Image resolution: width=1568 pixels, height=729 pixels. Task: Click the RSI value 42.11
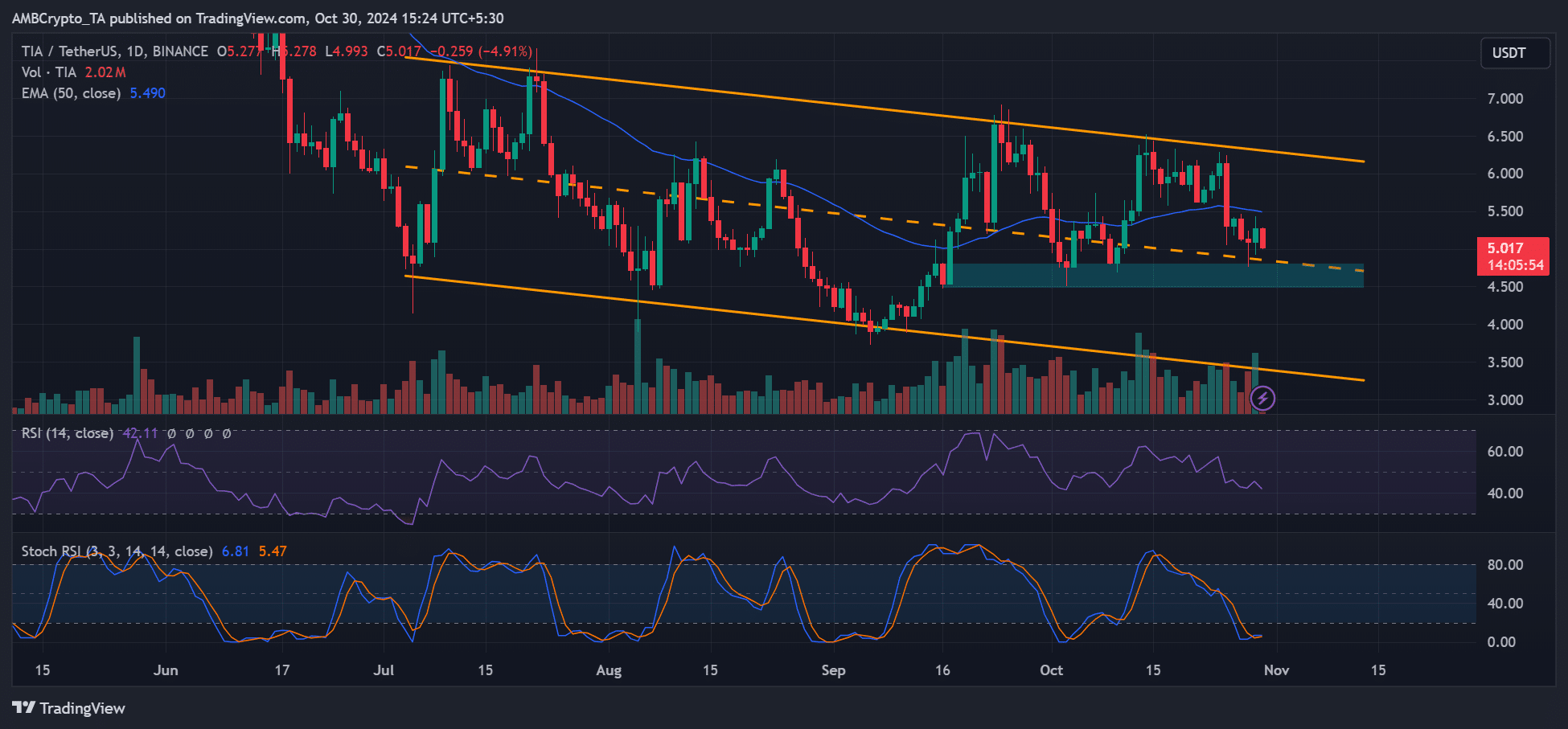point(141,433)
